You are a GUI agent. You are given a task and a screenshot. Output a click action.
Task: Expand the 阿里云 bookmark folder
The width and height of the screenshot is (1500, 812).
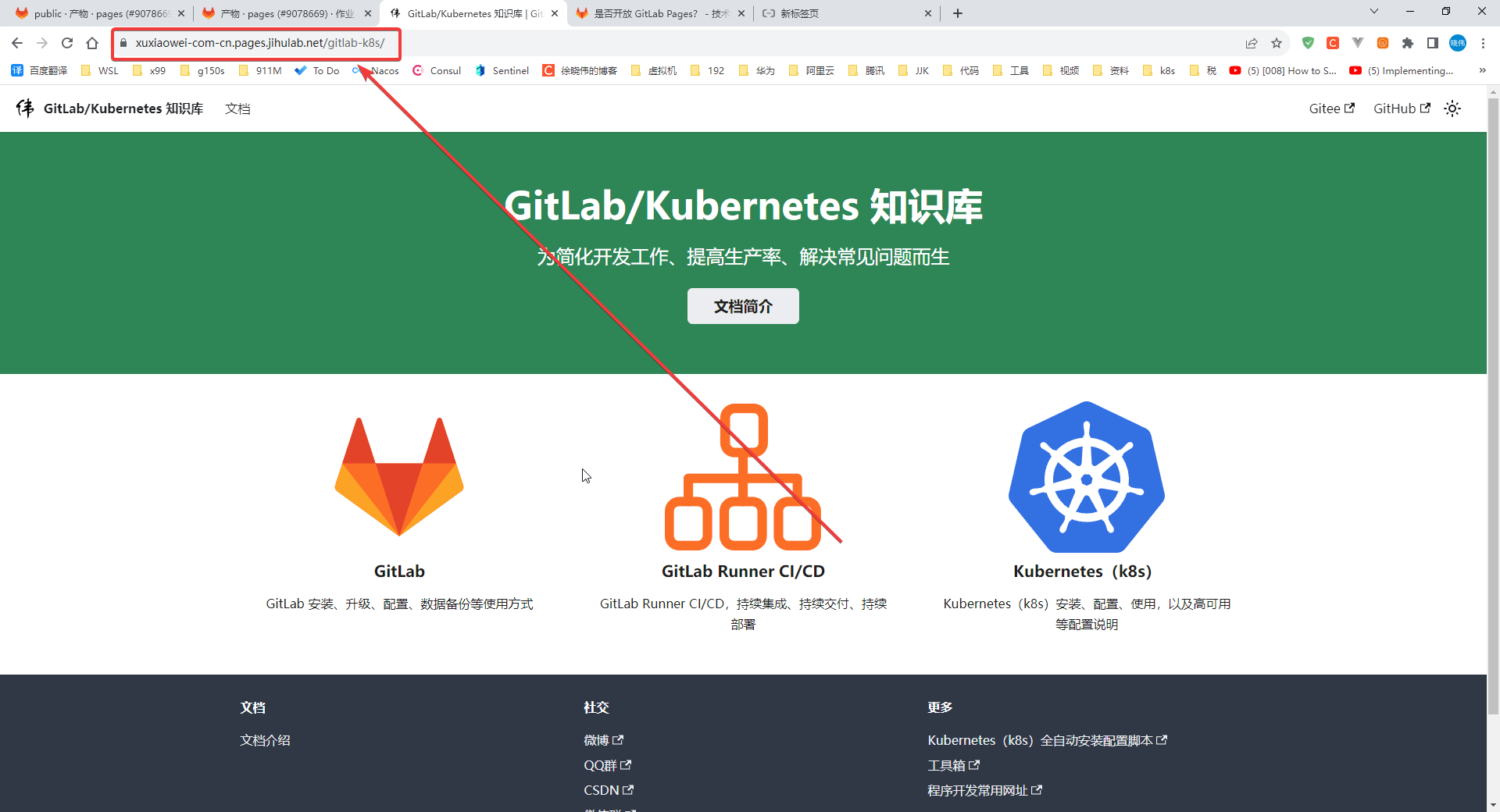coord(812,70)
